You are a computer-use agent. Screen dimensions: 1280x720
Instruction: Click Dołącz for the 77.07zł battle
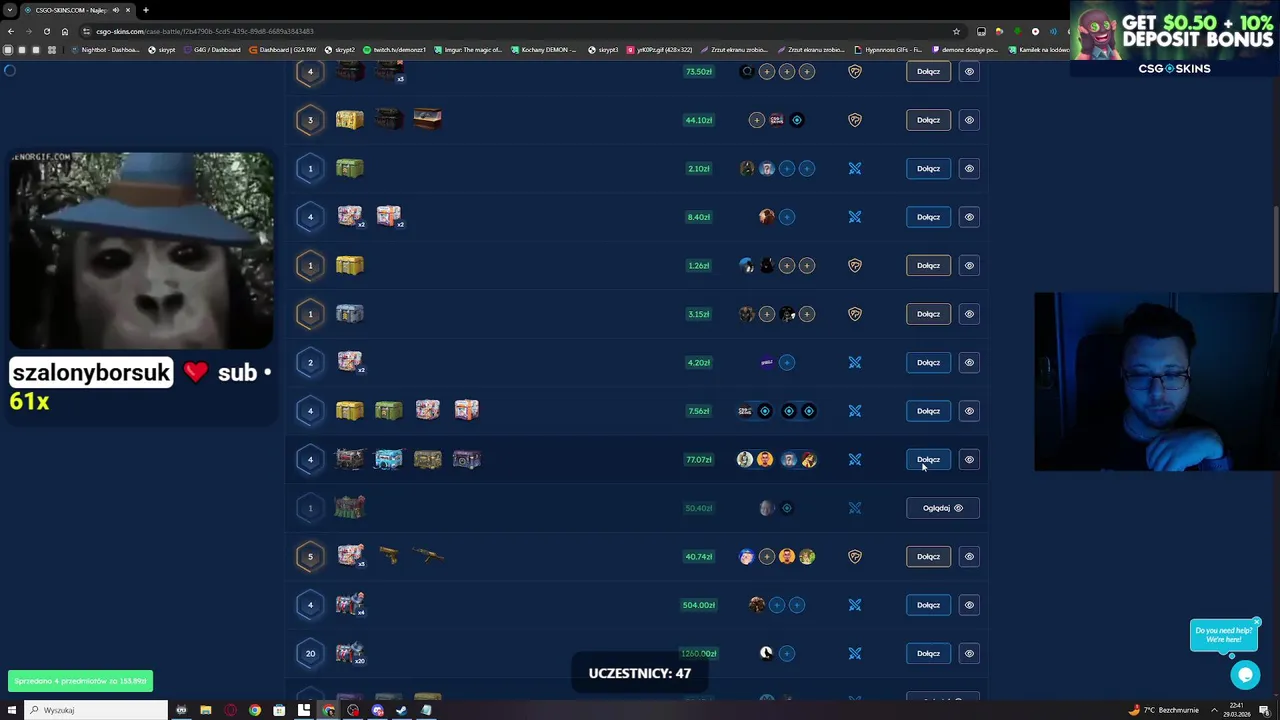pos(928,459)
